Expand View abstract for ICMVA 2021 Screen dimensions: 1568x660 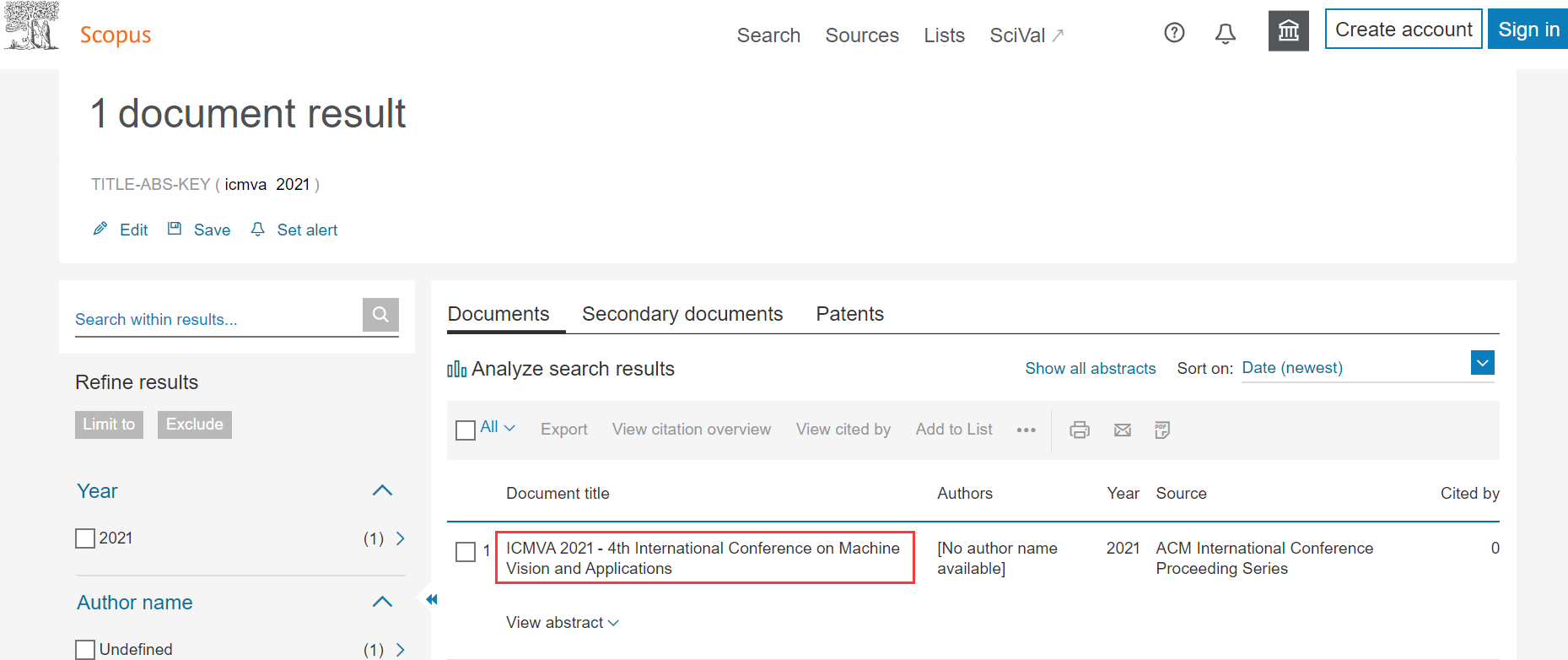(563, 623)
